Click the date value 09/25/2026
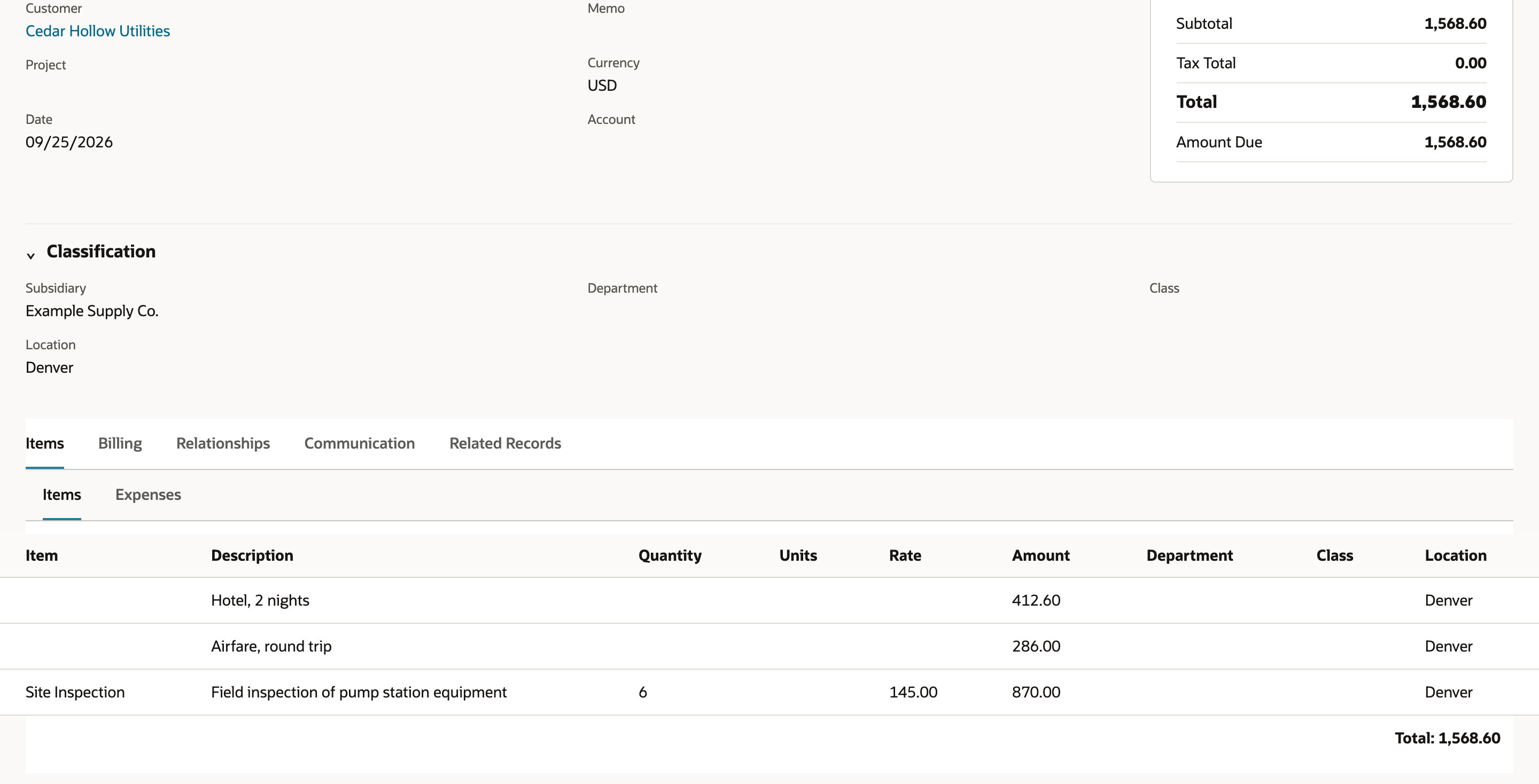The width and height of the screenshot is (1539, 784). (69, 142)
